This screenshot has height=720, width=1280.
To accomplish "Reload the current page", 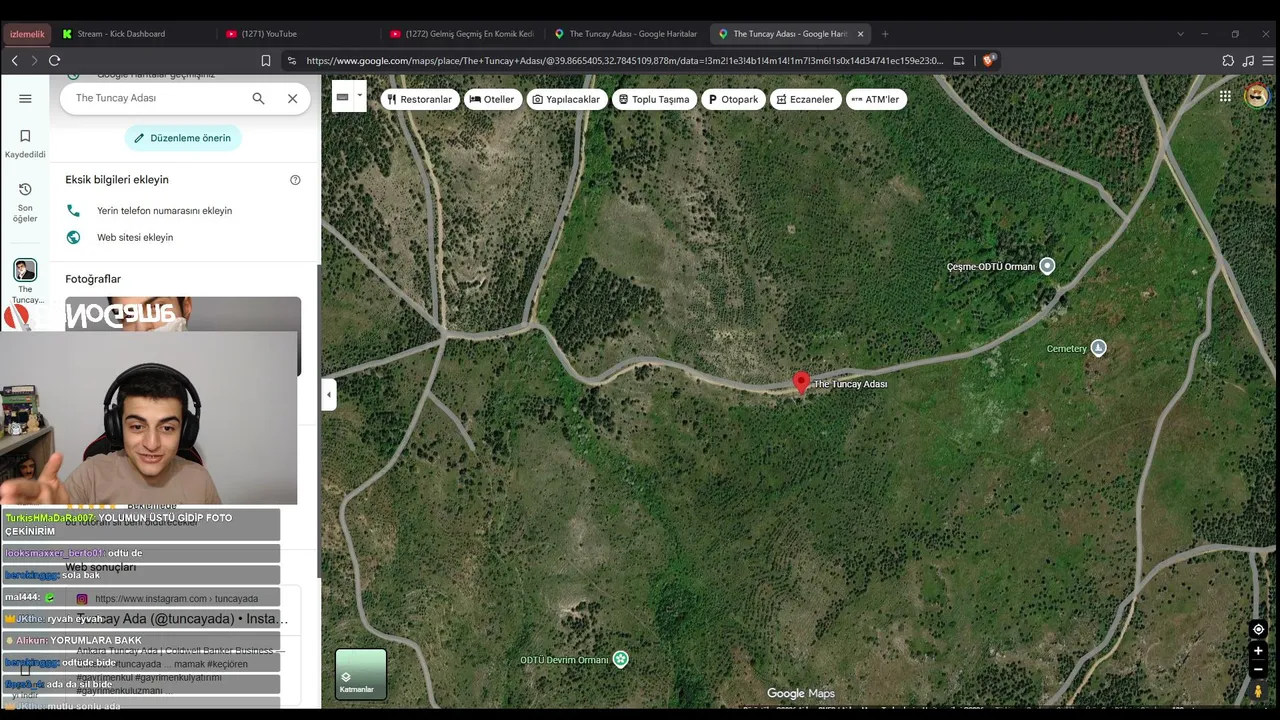I will (x=54, y=60).
